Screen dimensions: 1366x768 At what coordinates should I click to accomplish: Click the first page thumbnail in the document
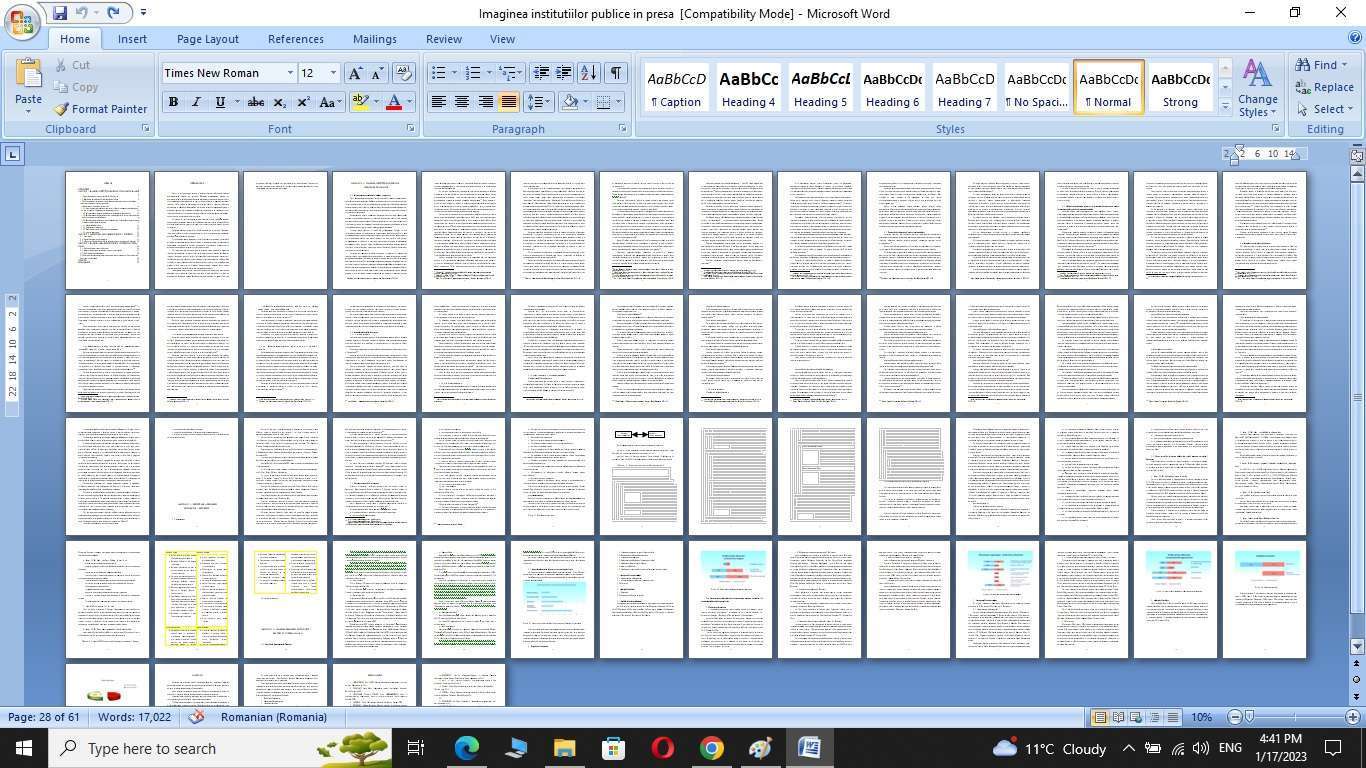click(107, 230)
